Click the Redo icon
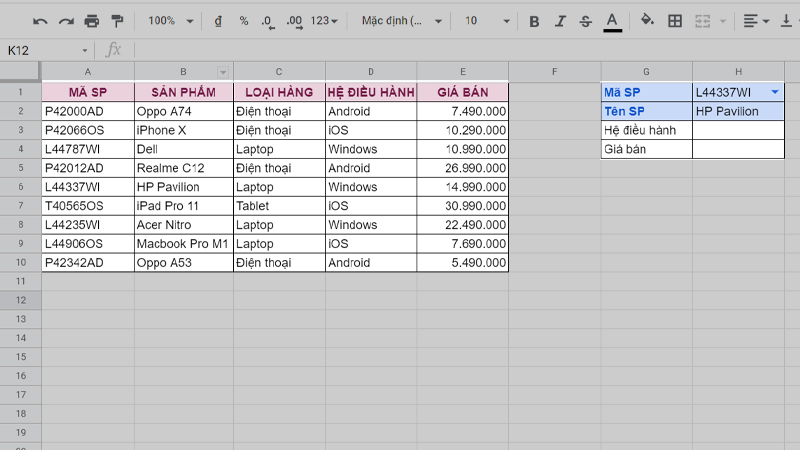The width and height of the screenshot is (800, 450). (x=66, y=21)
